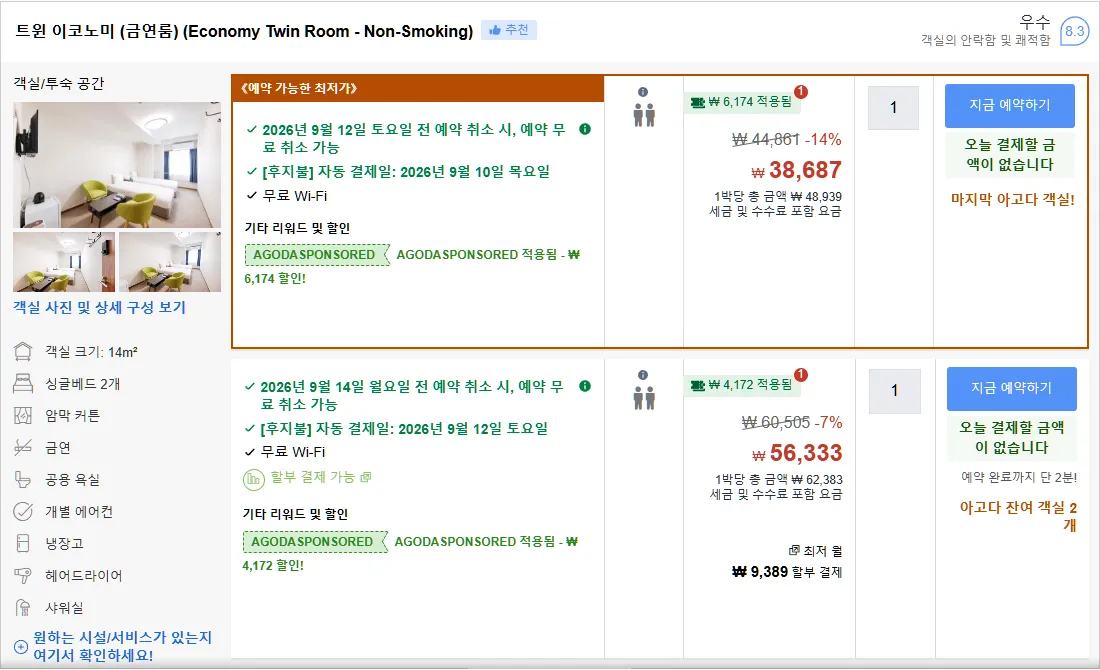Open room quantity selector for the ₩56,333 offer
1100x670 pixels.
pyautogui.click(x=894, y=391)
